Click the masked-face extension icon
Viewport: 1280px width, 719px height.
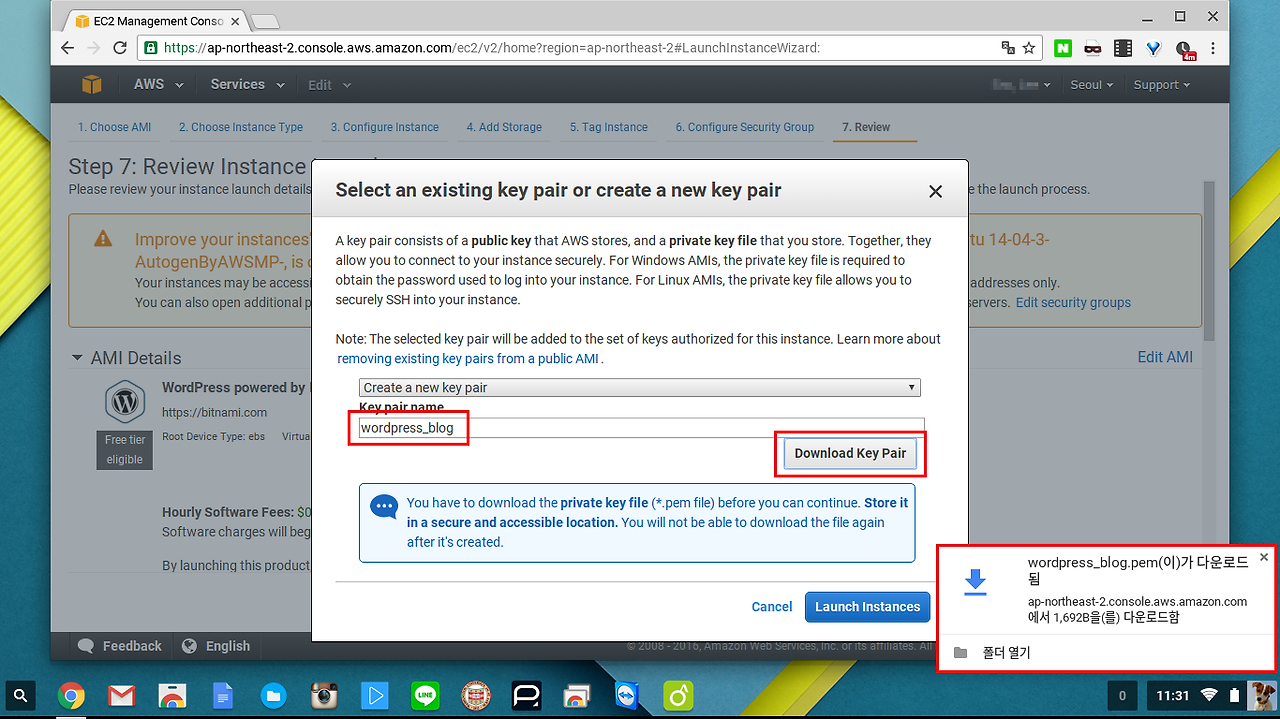[1093, 47]
